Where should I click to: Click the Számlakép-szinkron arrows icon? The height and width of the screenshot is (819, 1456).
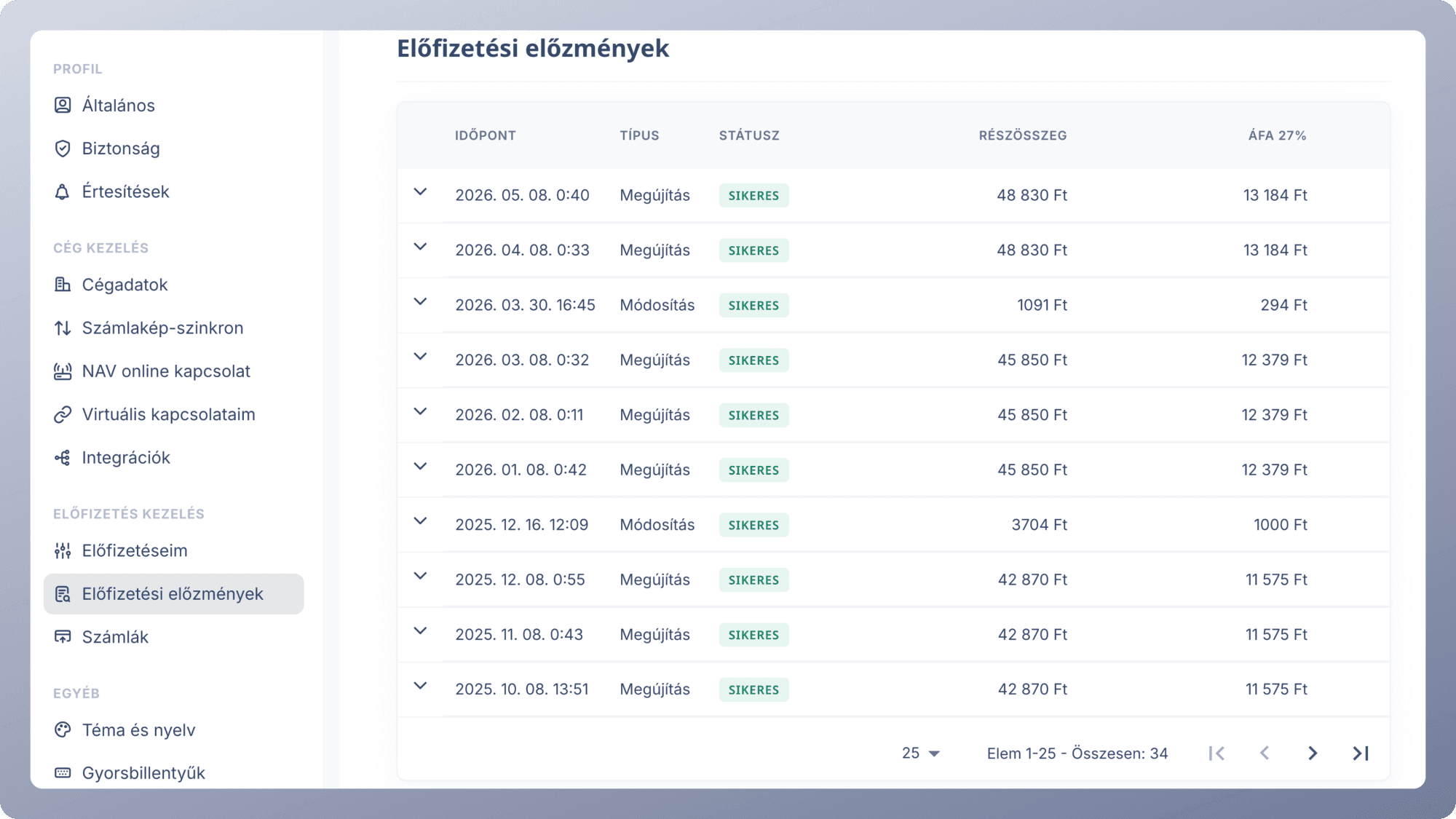pos(63,328)
